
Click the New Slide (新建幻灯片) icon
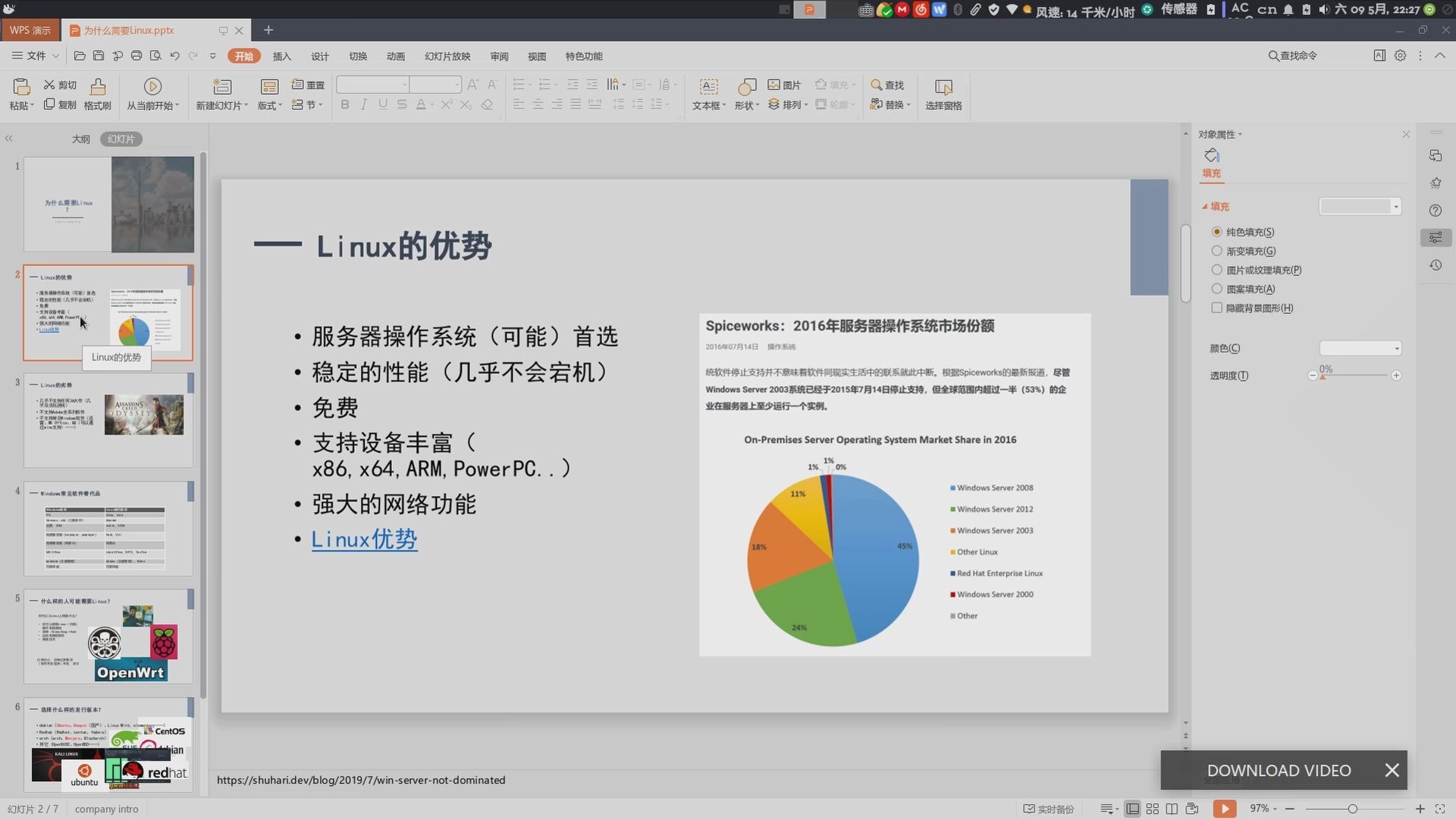[221, 86]
